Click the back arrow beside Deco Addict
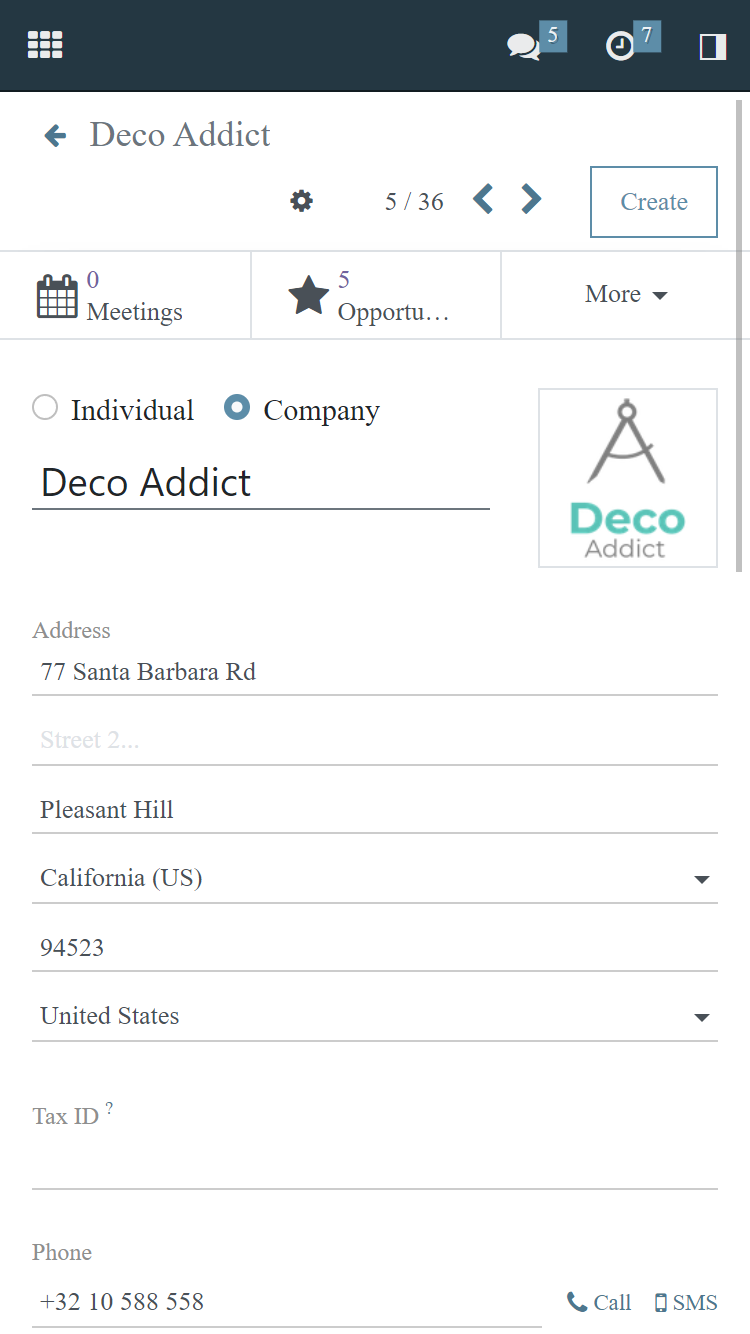The image size is (750, 1334). click(x=55, y=135)
